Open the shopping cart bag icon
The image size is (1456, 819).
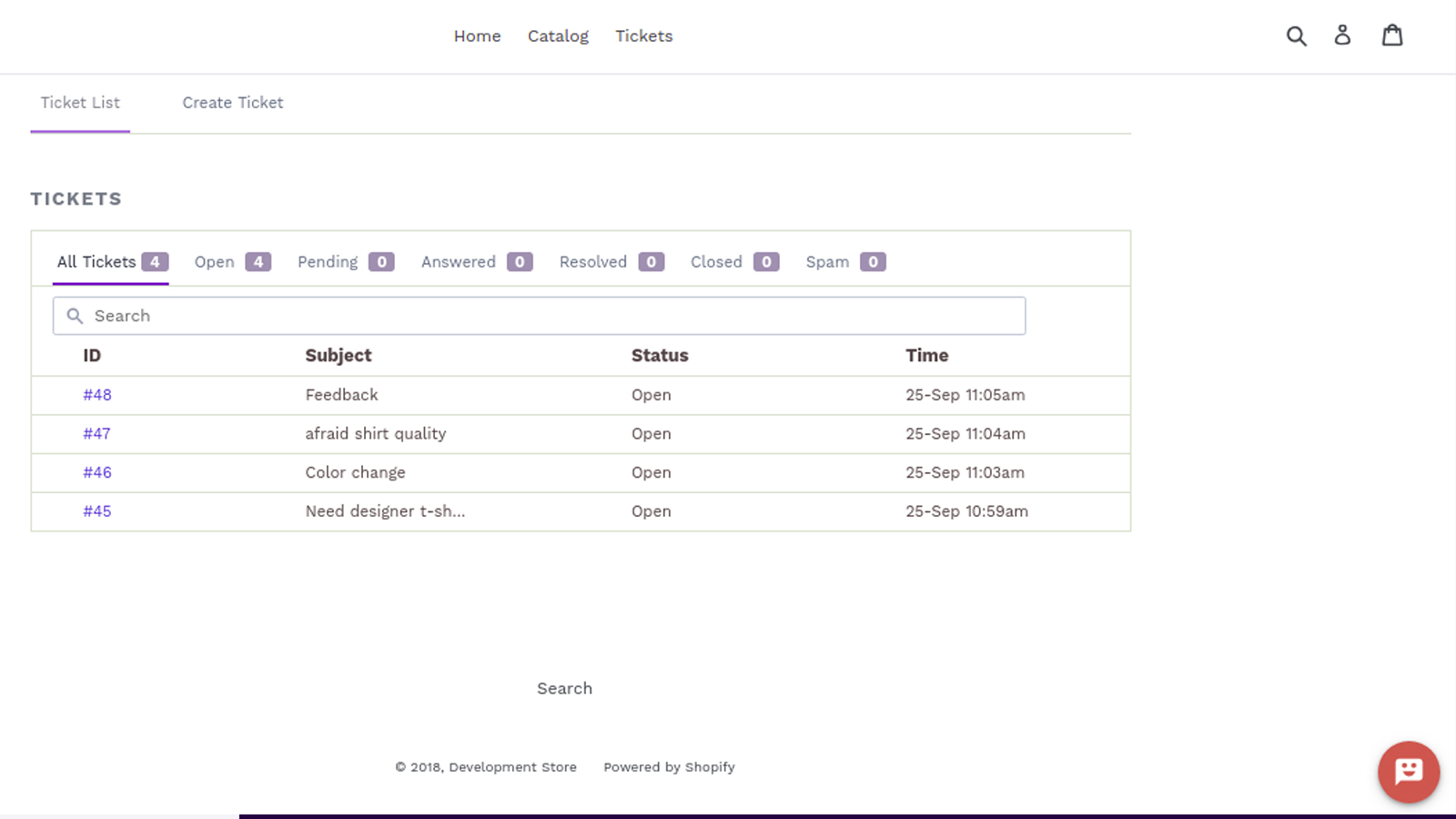[x=1392, y=35]
